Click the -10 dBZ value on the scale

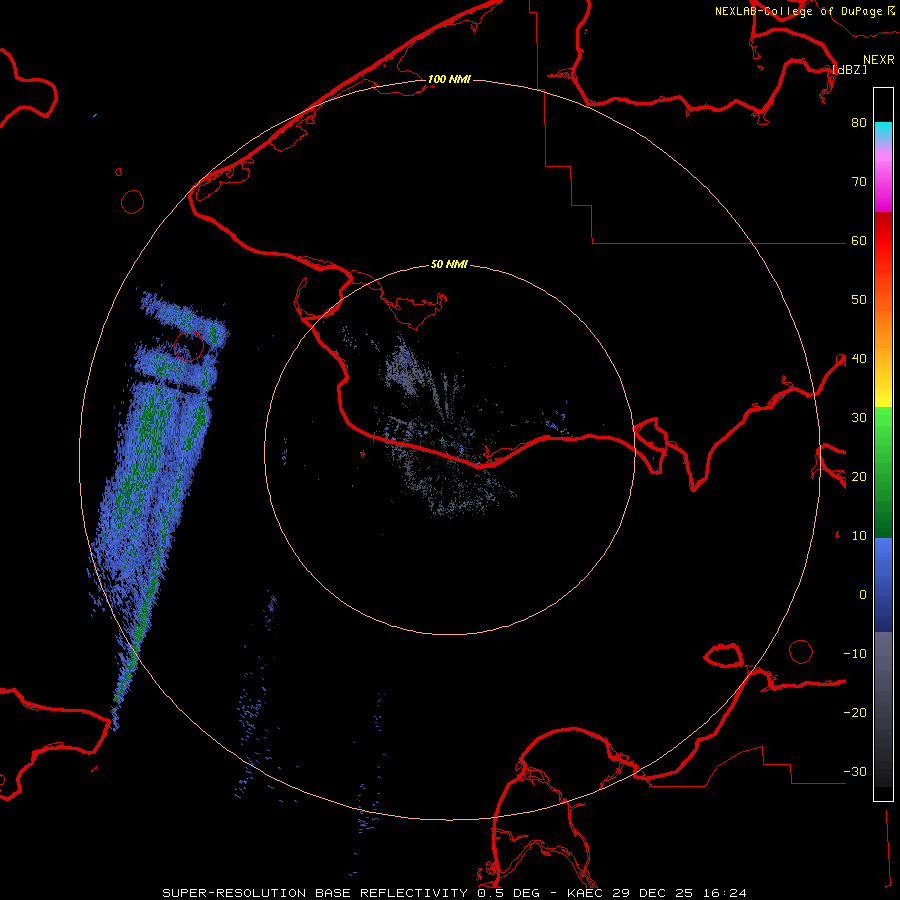tap(855, 654)
